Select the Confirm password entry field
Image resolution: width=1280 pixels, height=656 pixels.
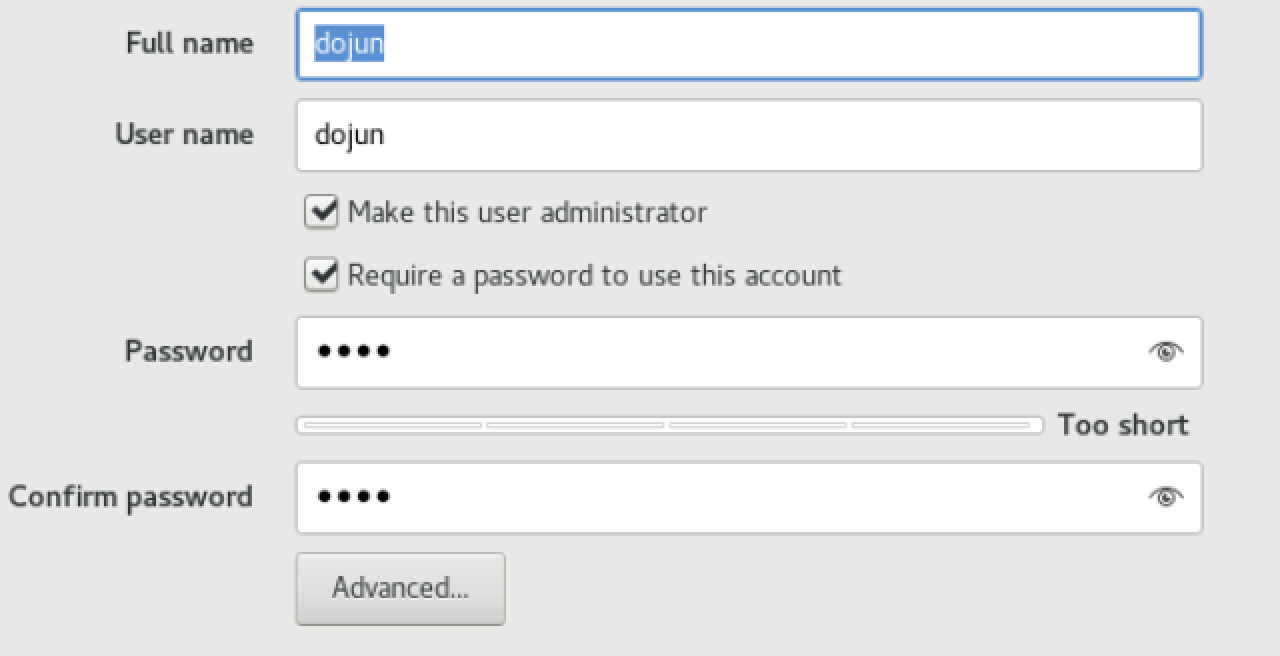[720, 497]
